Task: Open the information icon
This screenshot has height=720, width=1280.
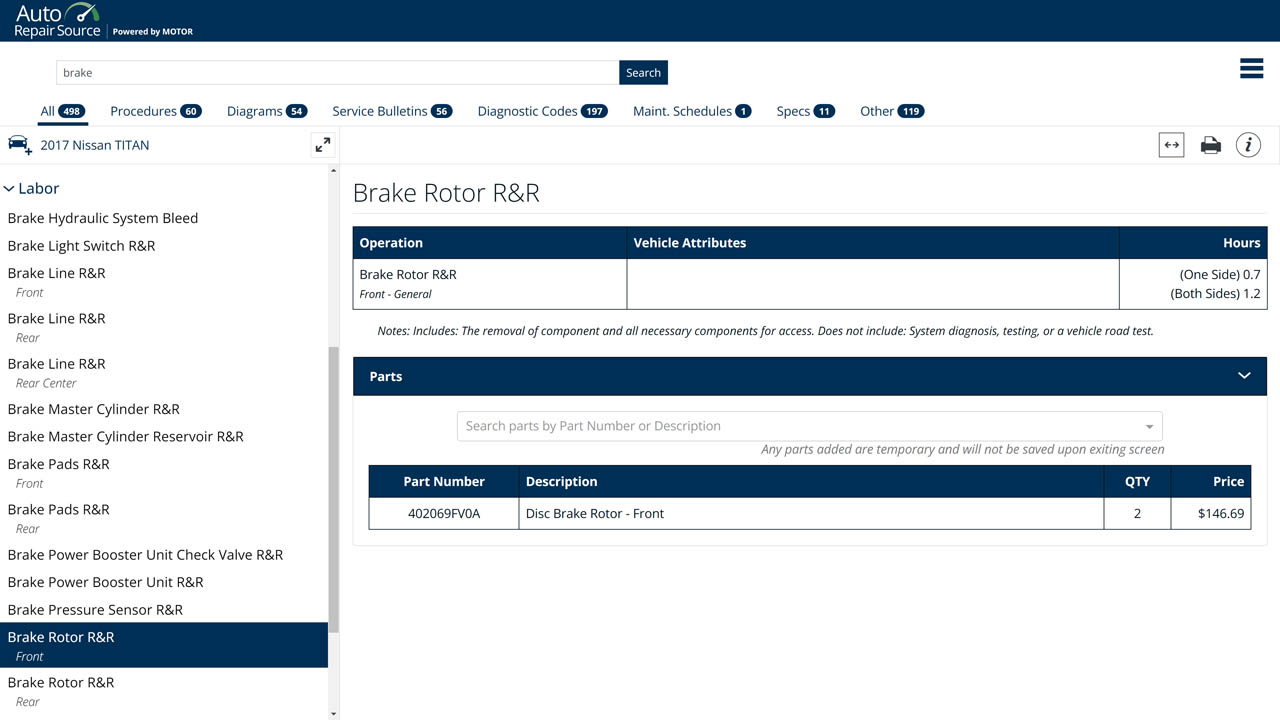Action: (1248, 145)
